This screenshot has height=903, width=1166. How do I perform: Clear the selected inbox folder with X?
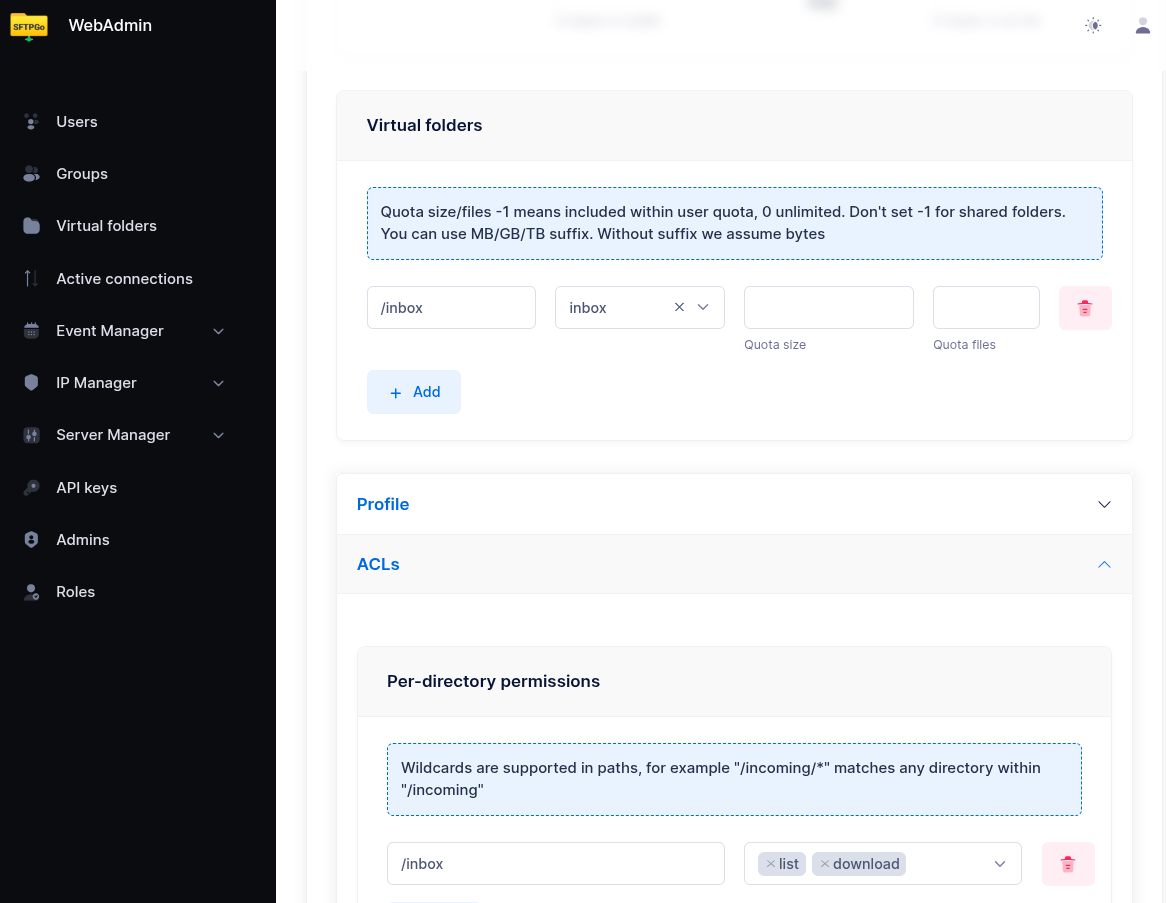(x=679, y=308)
